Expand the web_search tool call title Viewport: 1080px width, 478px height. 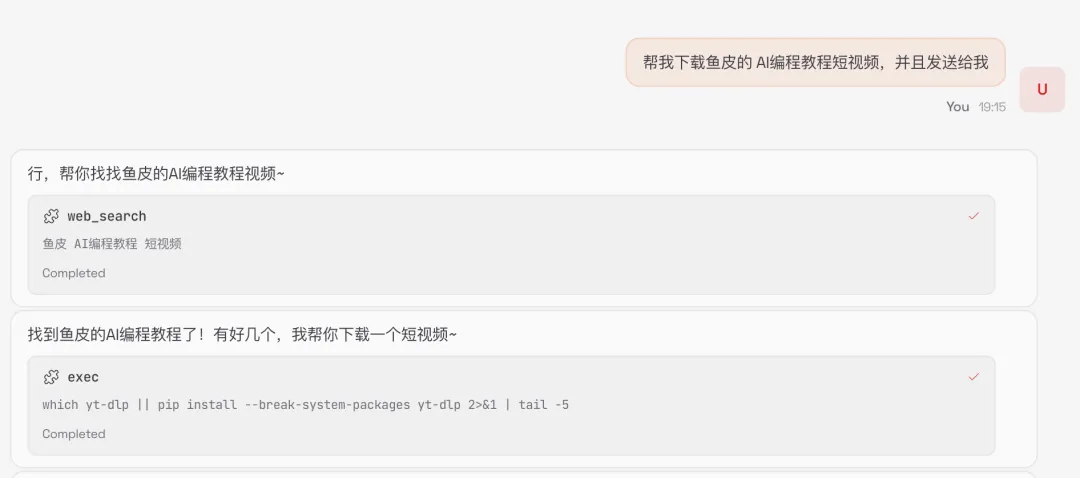coord(107,216)
